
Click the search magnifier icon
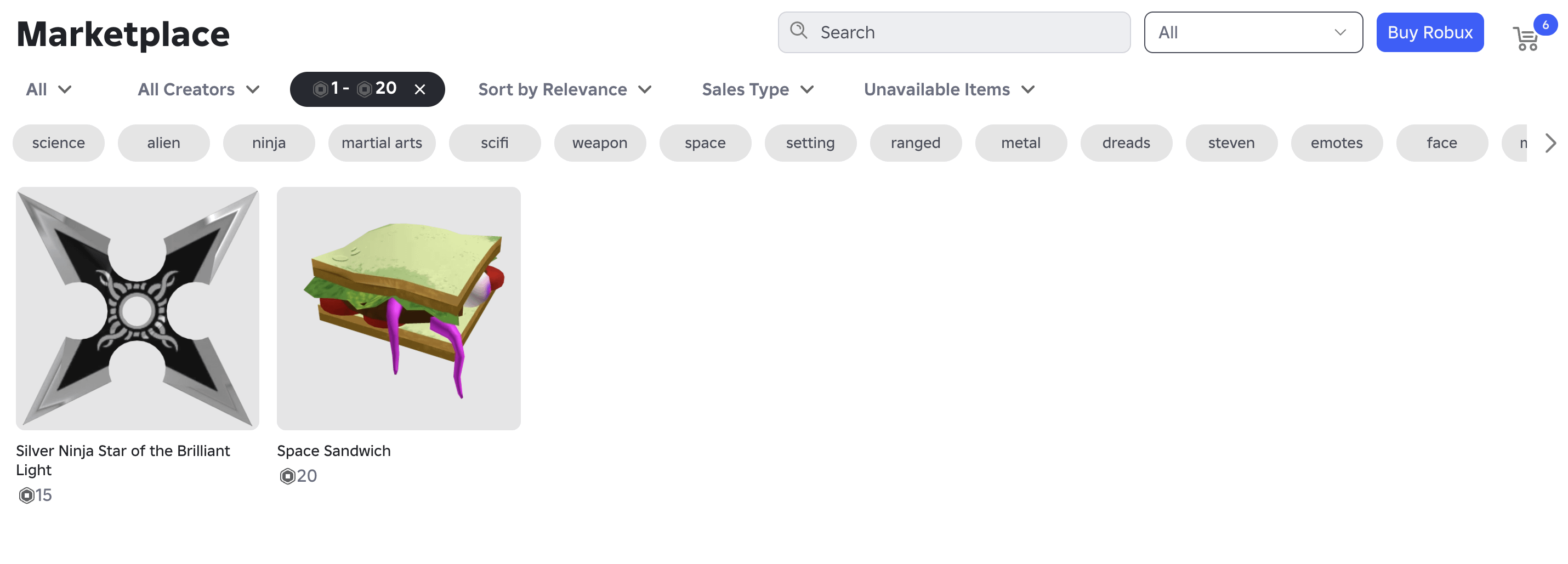(x=798, y=31)
